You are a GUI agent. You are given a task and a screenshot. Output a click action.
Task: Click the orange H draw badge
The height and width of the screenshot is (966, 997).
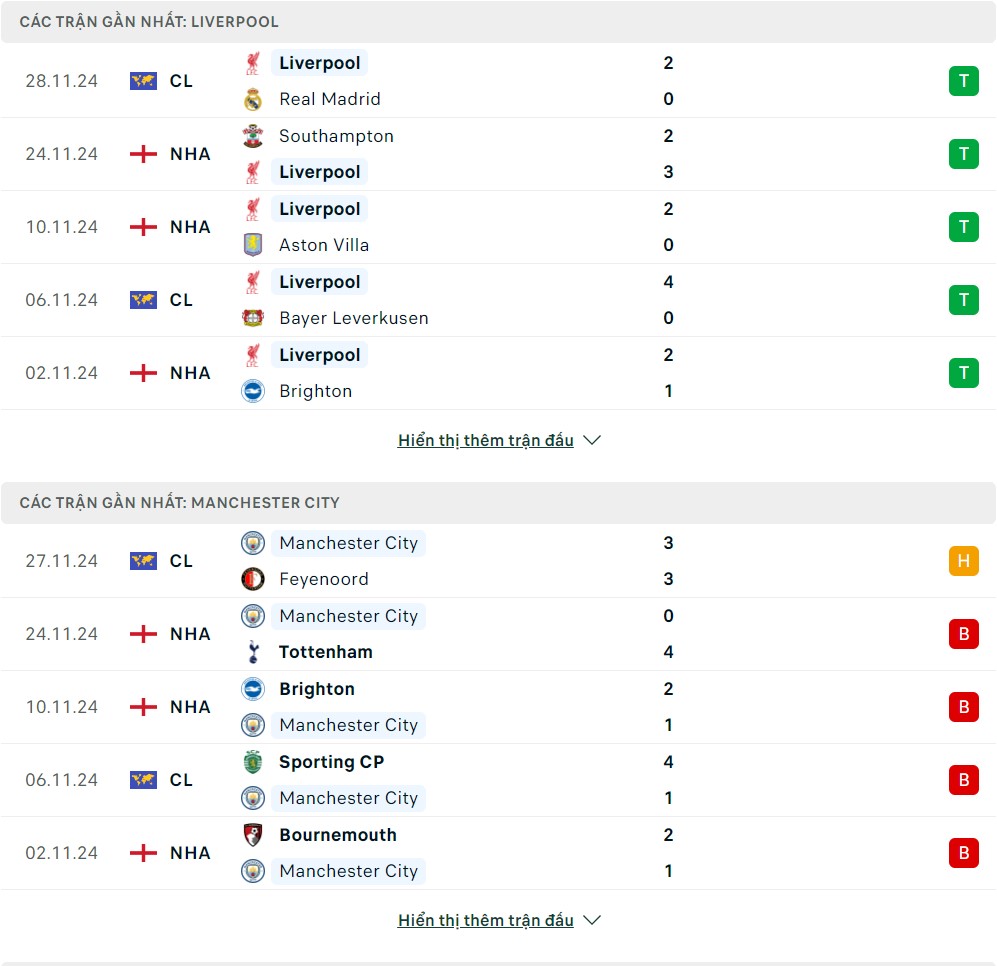[x=963, y=561]
